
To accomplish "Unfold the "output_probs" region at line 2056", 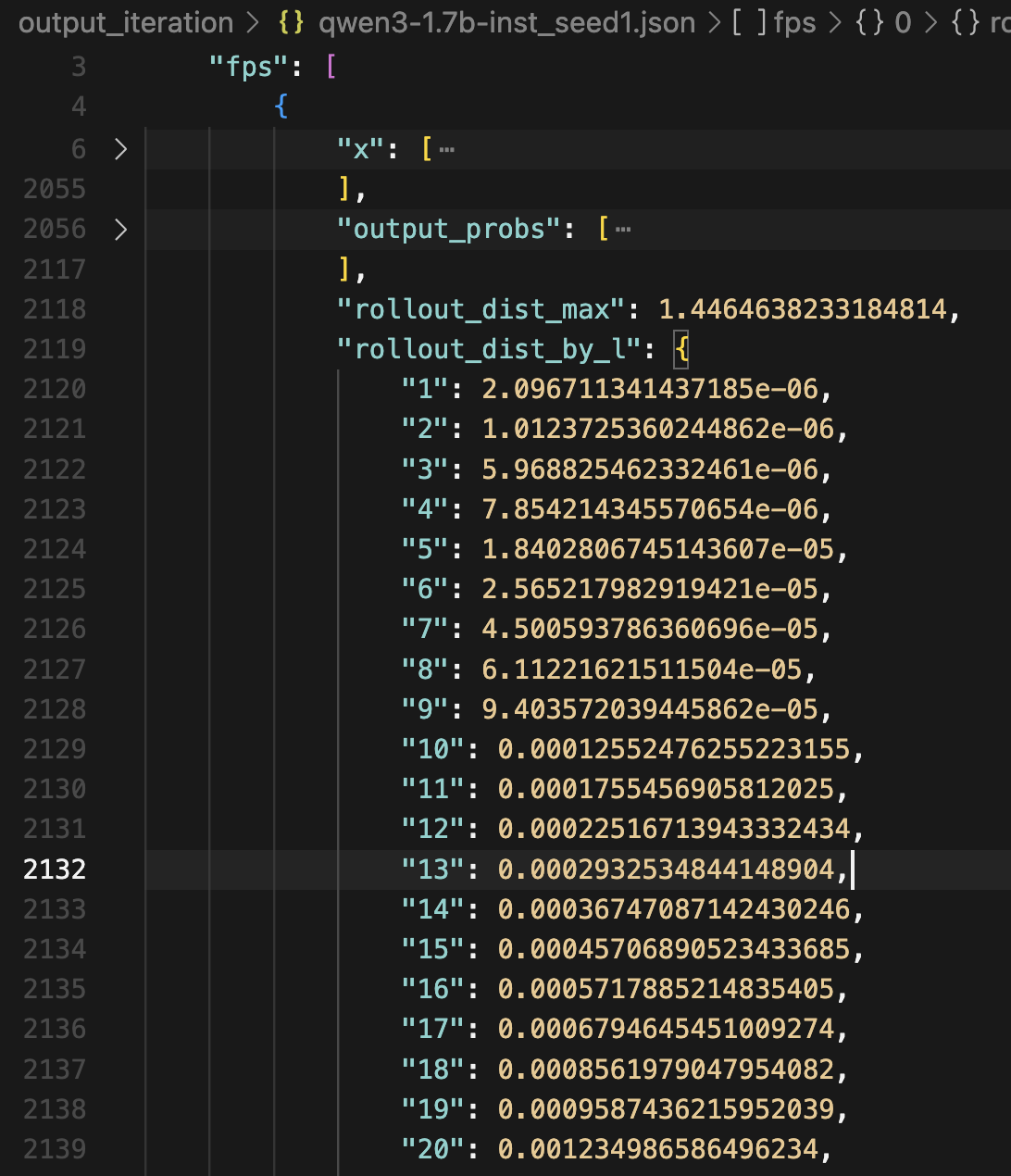I will pos(120,229).
